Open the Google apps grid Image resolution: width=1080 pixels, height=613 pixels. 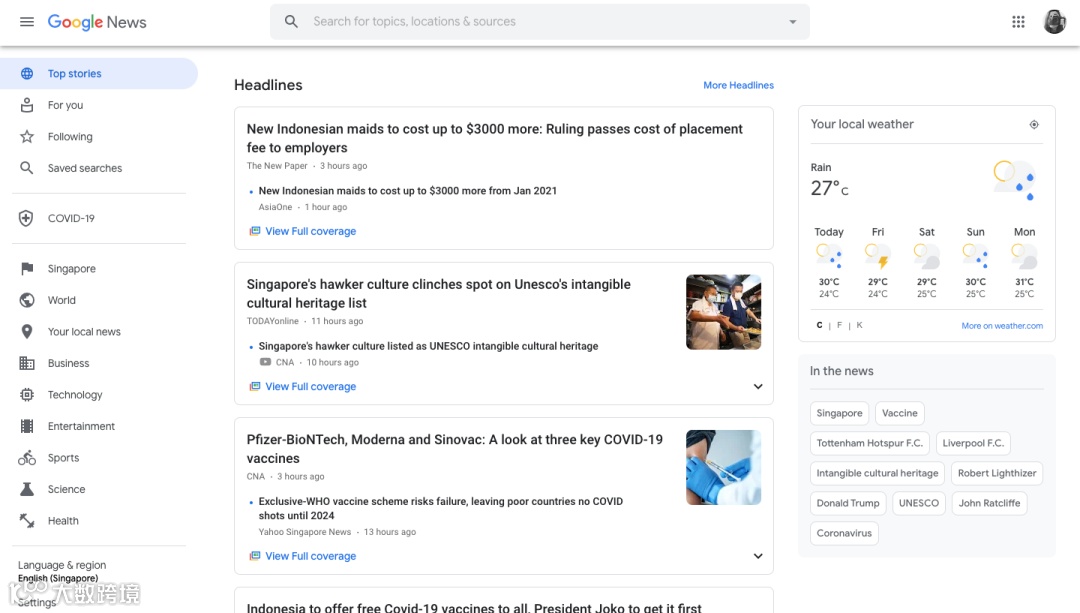tap(1018, 21)
